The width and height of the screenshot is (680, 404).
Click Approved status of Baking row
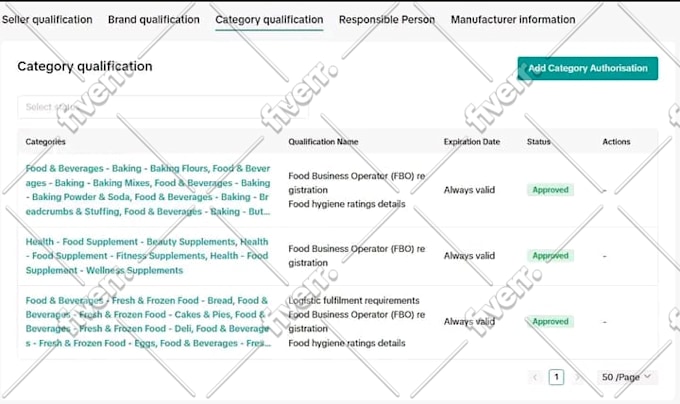[550, 190]
